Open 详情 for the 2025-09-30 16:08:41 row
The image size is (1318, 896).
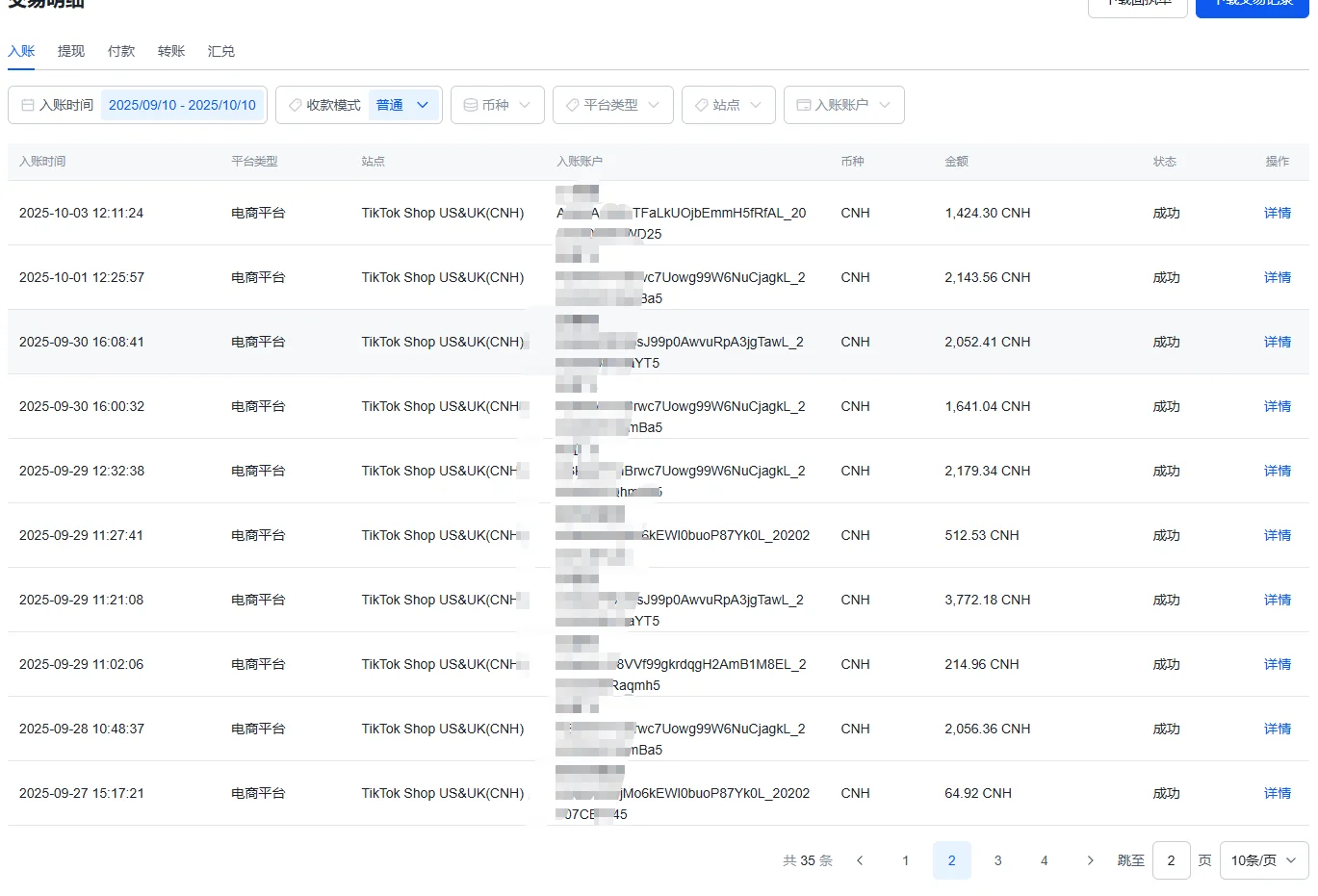coord(1278,342)
